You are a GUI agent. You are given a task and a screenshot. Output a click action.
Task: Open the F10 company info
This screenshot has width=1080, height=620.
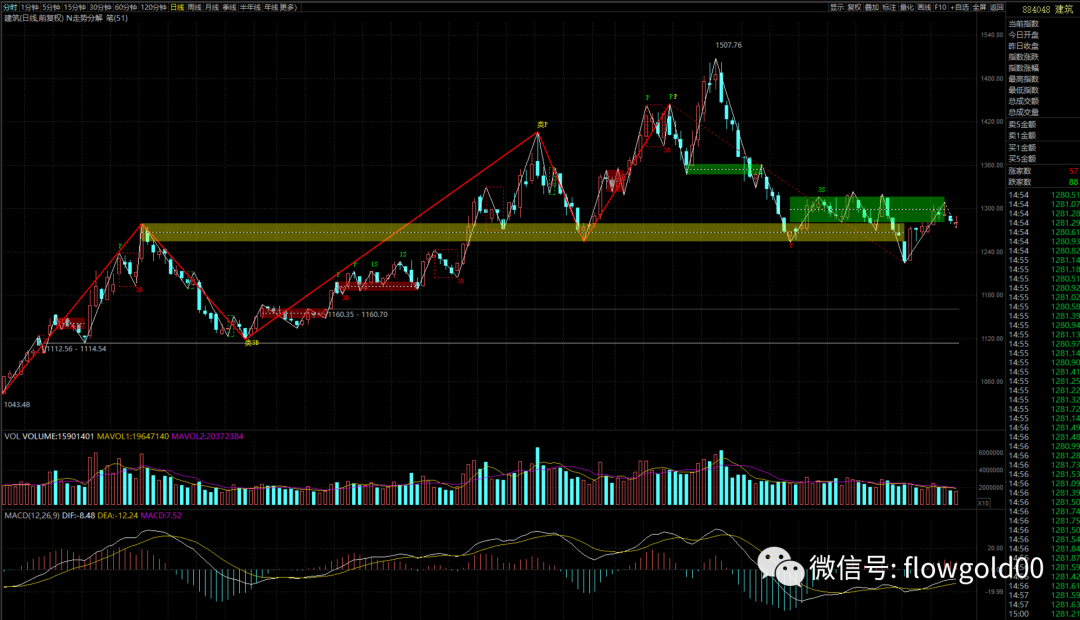941,7
